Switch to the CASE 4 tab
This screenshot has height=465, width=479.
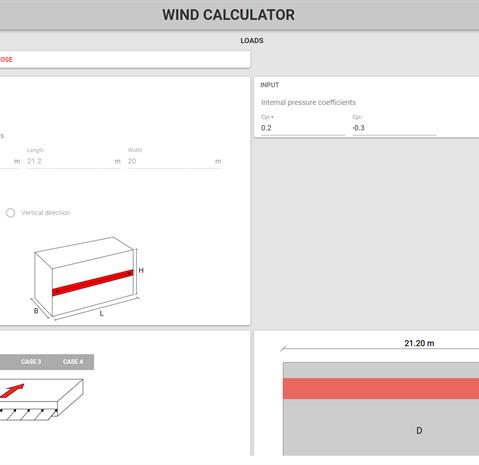[73, 362]
